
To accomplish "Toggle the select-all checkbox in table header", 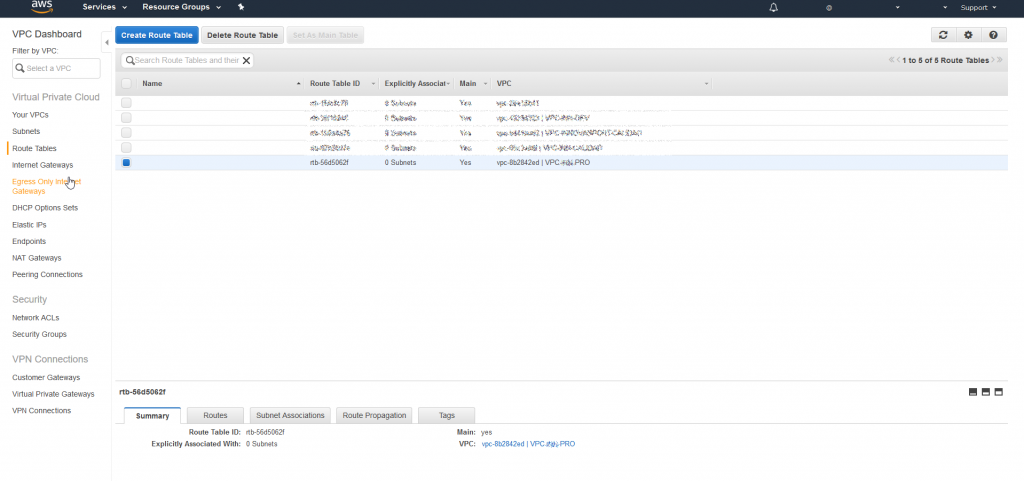I will [126, 83].
